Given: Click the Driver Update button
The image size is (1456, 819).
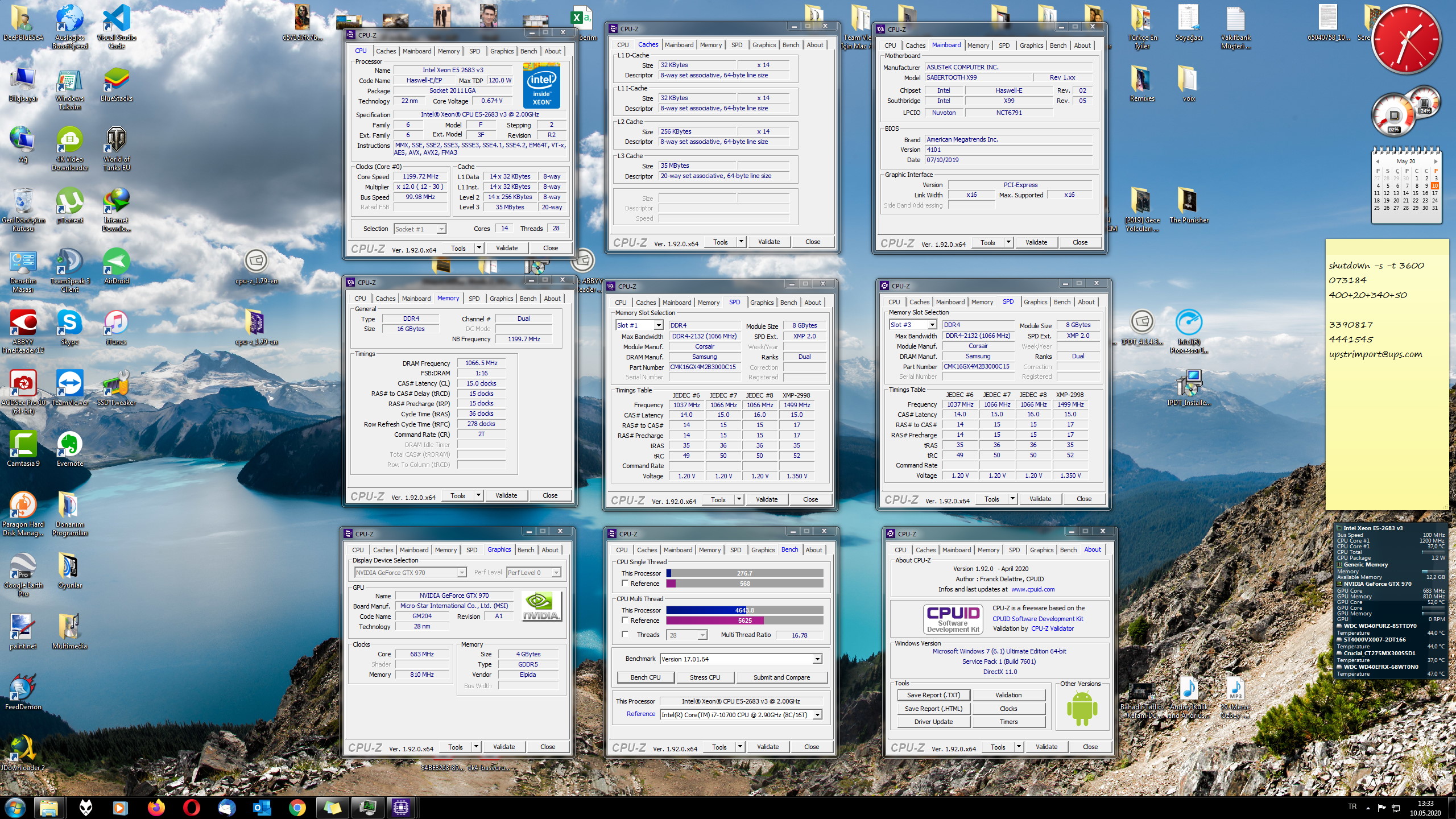Looking at the screenshot, I should (x=933, y=722).
